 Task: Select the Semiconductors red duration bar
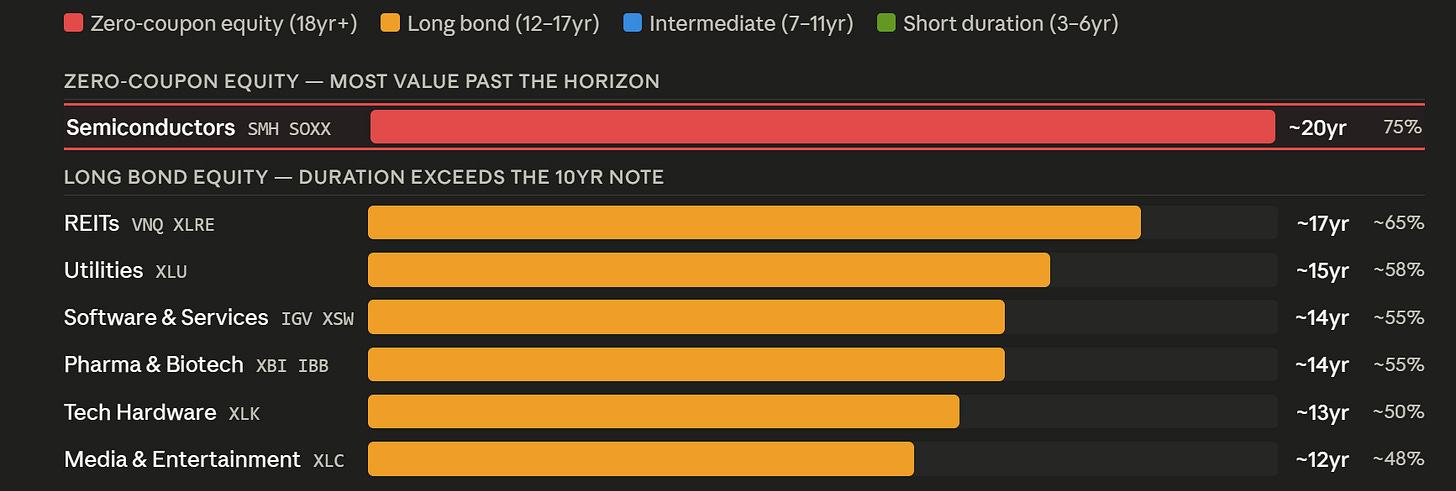click(x=822, y=127)
